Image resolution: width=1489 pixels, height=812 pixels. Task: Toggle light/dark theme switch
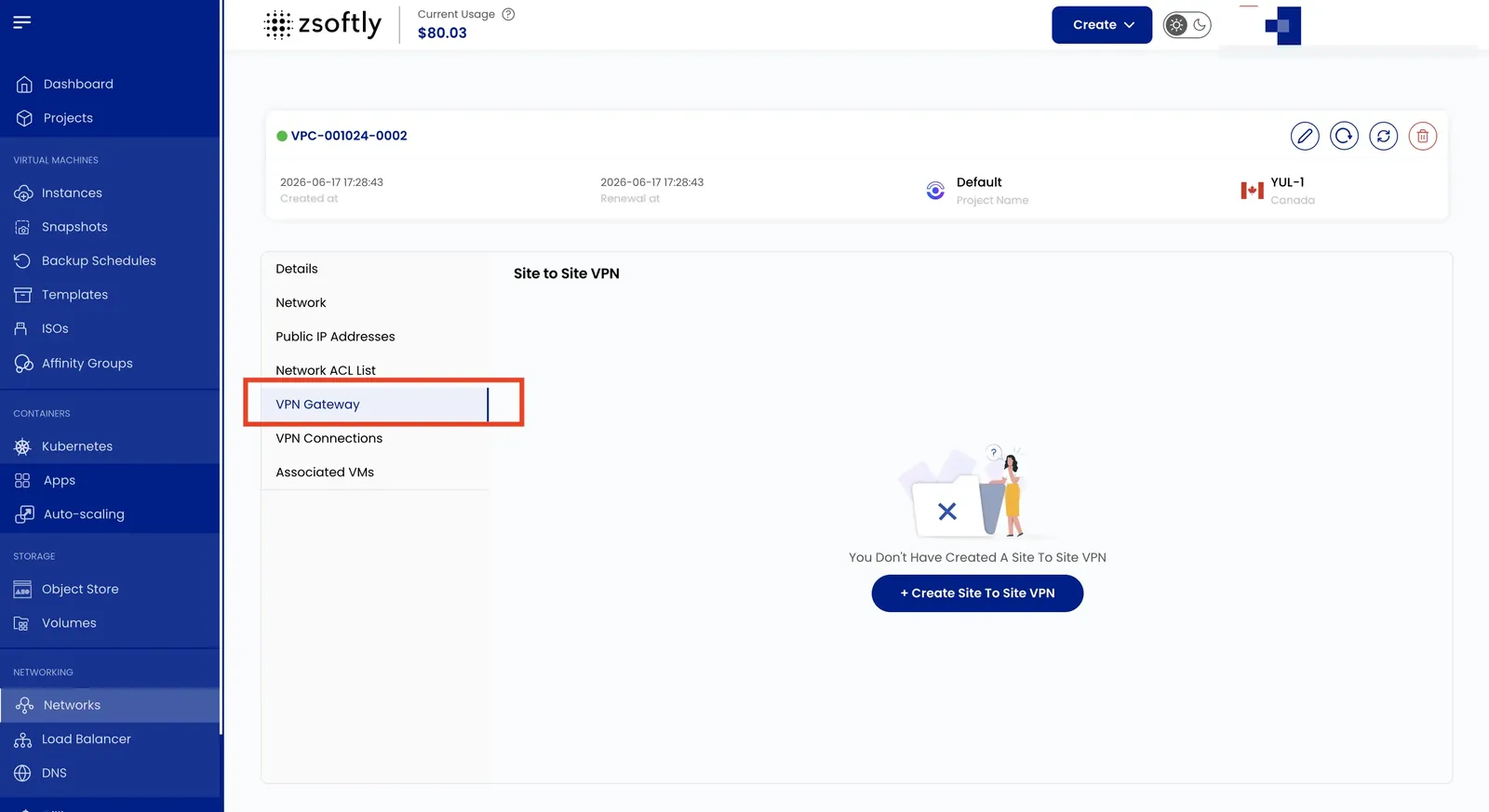tap(1187, 25)
